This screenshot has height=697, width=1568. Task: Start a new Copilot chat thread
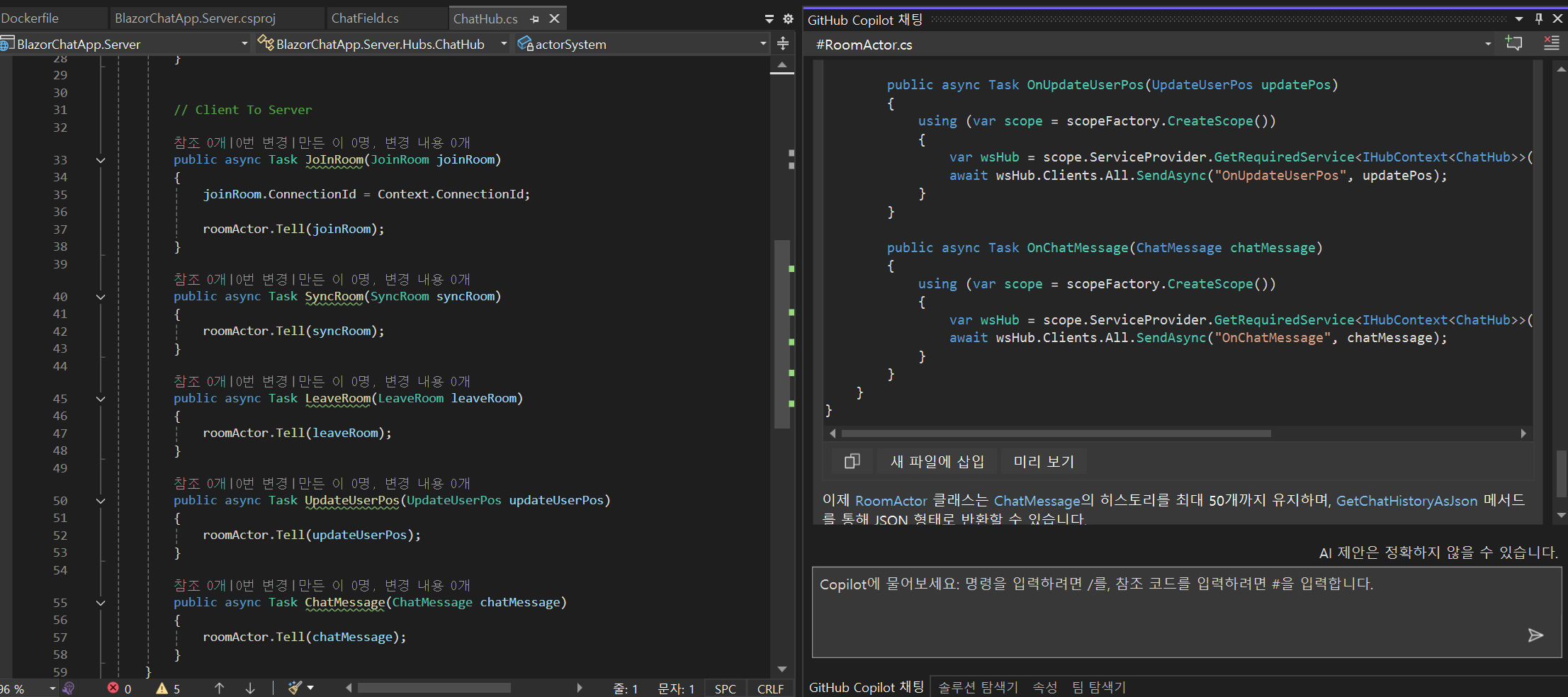(1513, 43)
